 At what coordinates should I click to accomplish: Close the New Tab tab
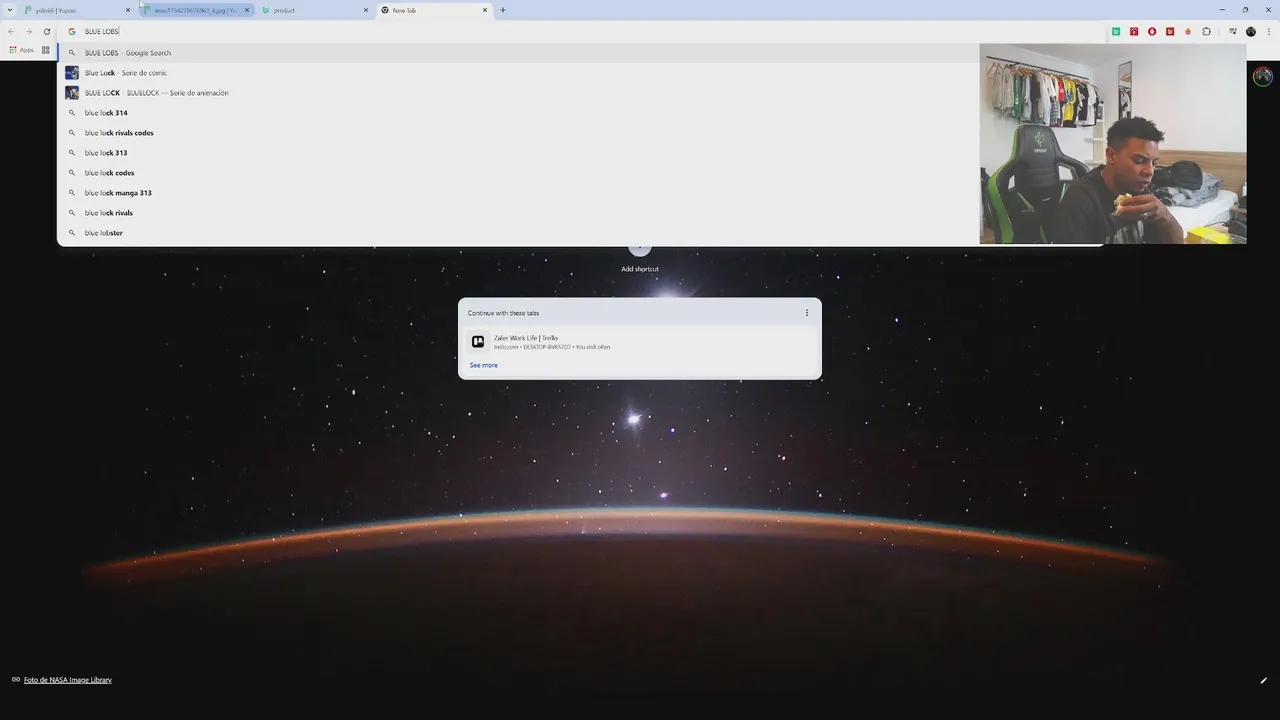(485, 10)
